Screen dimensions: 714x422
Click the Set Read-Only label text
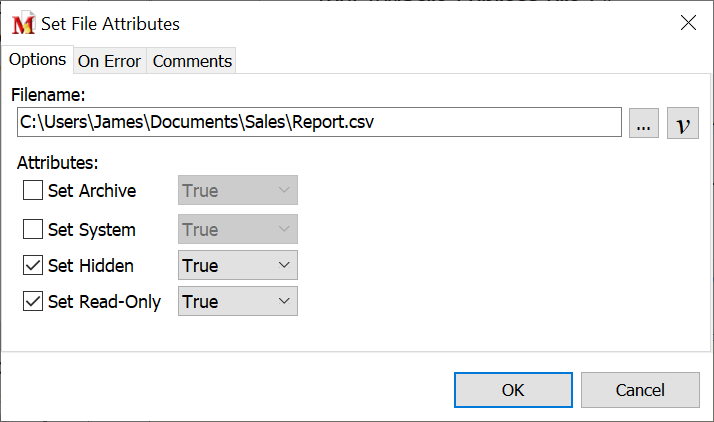click(x=104, y=301)
